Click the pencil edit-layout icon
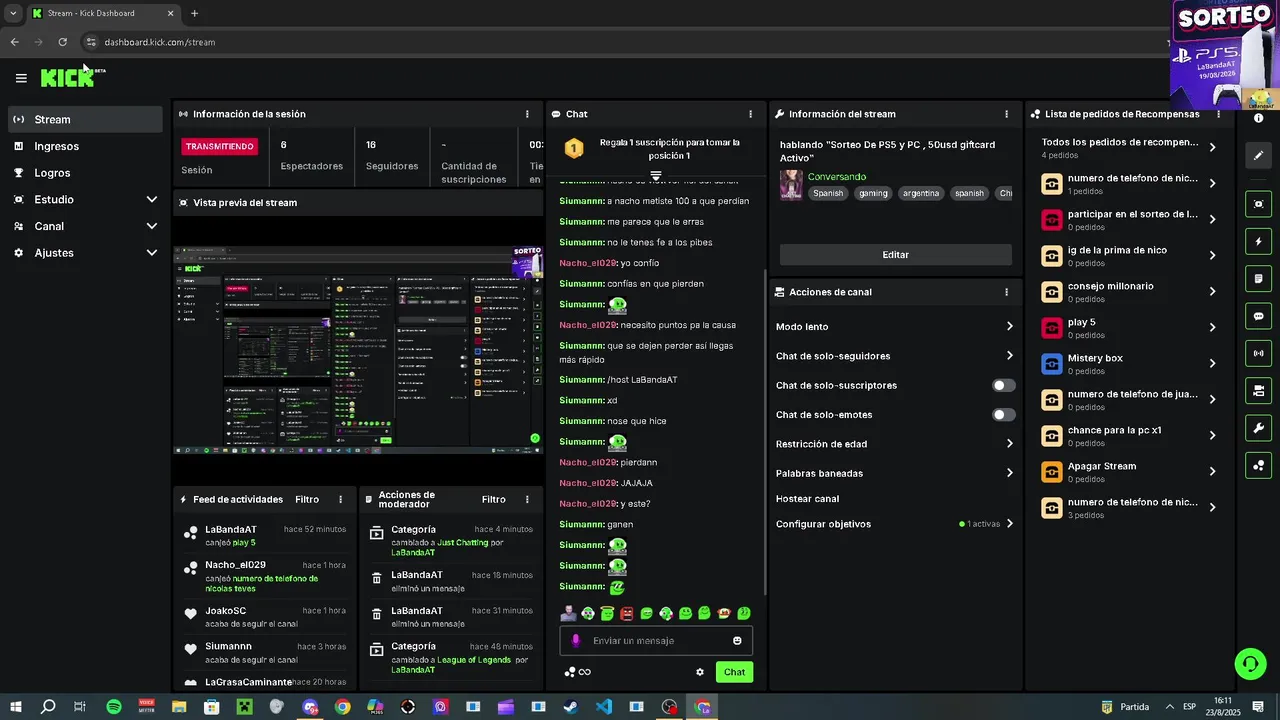Screen dimensions: 1280x720 click(1259, 155)
